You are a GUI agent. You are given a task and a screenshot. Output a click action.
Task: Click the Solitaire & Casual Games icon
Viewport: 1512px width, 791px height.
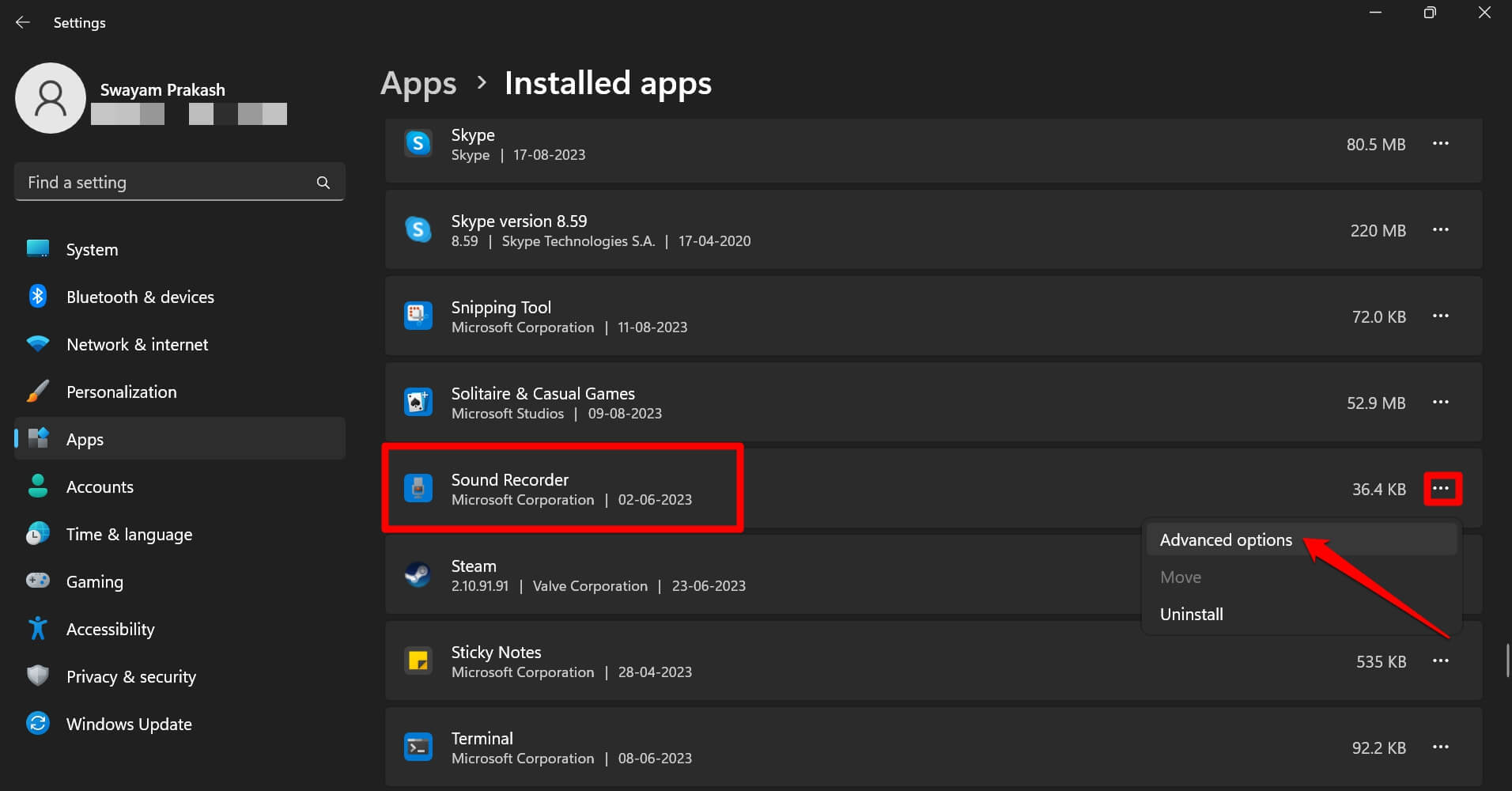pos(418,403)
